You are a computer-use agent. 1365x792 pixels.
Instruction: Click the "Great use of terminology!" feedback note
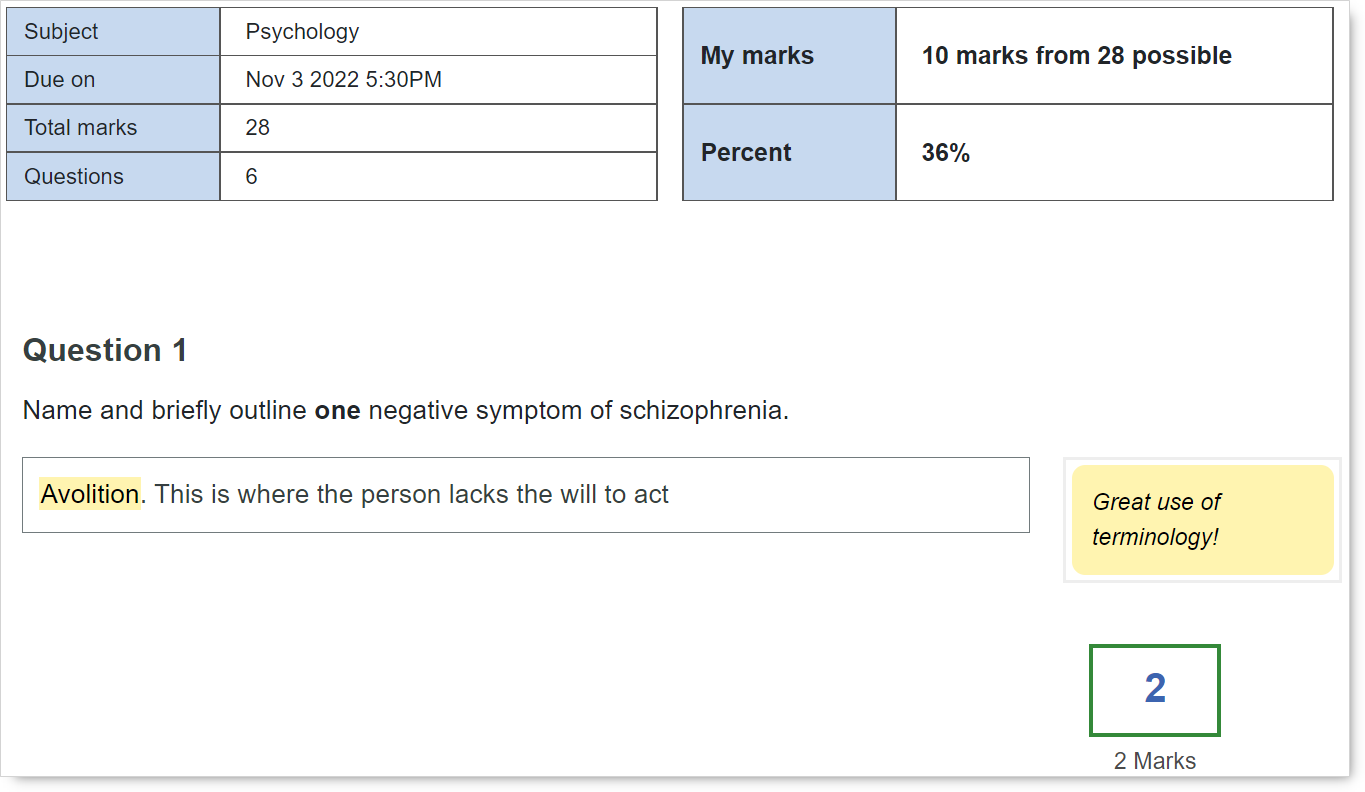click(x=1202, y=519)
